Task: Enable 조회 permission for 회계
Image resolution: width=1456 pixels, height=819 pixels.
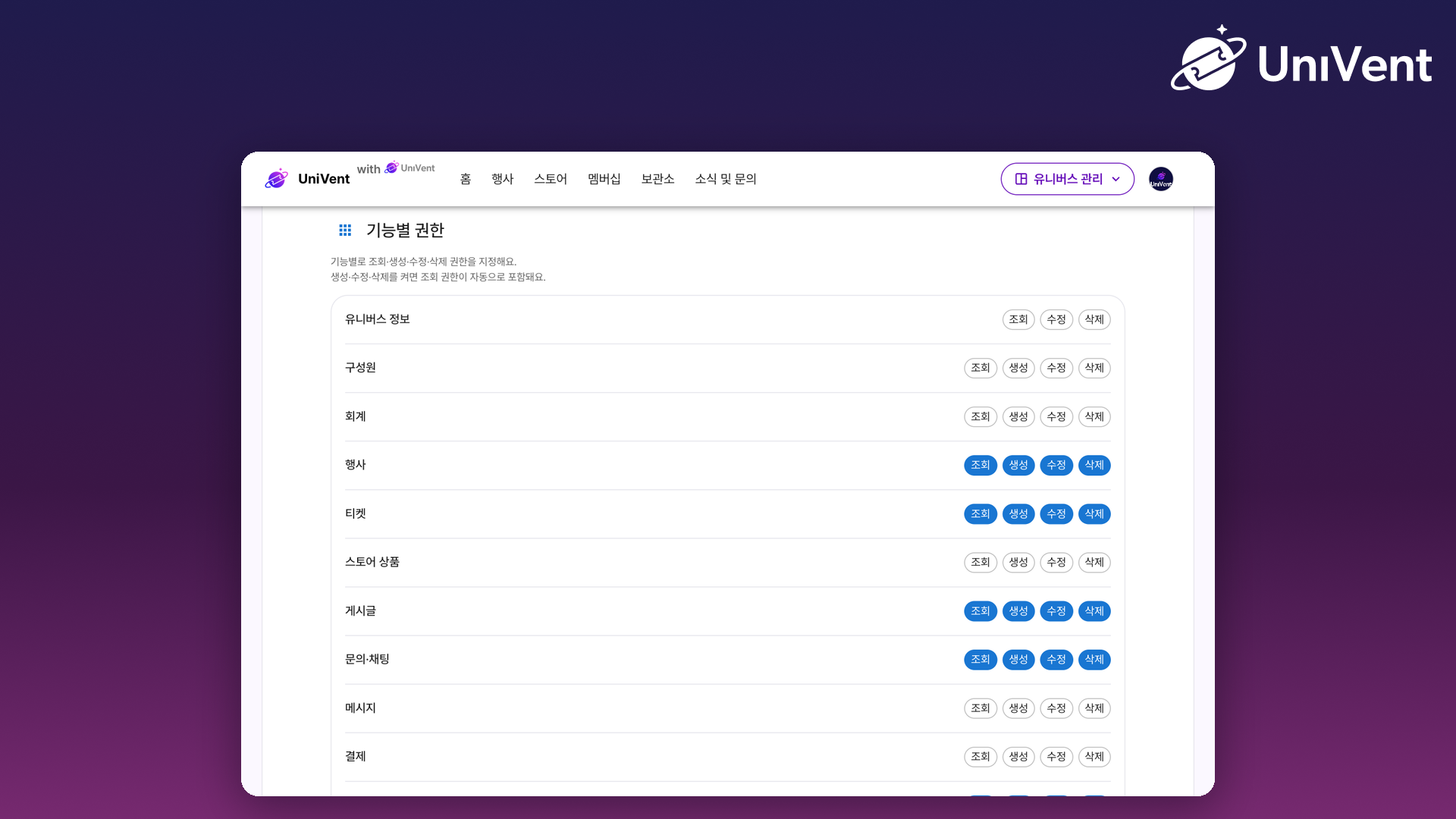Action: pos(981,416)
